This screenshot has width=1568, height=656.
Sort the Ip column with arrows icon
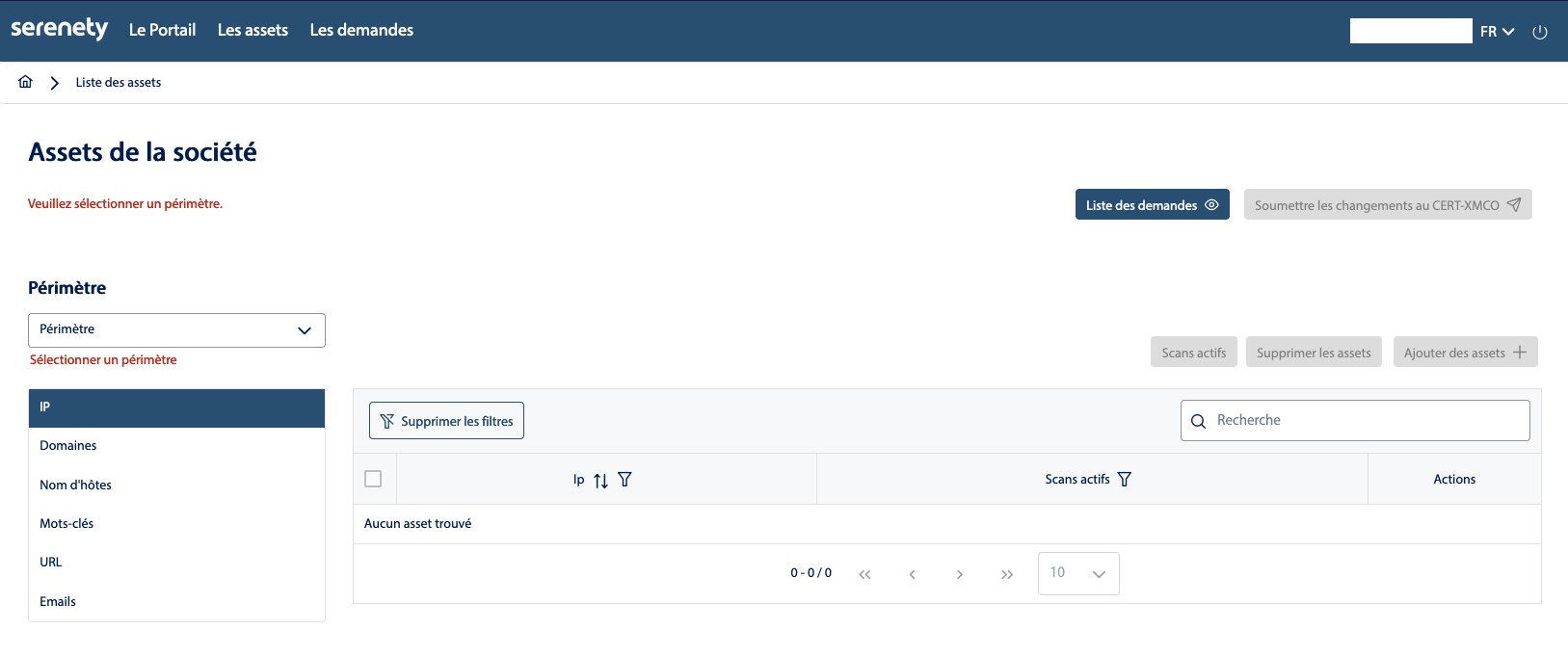(x=600, y=480)
